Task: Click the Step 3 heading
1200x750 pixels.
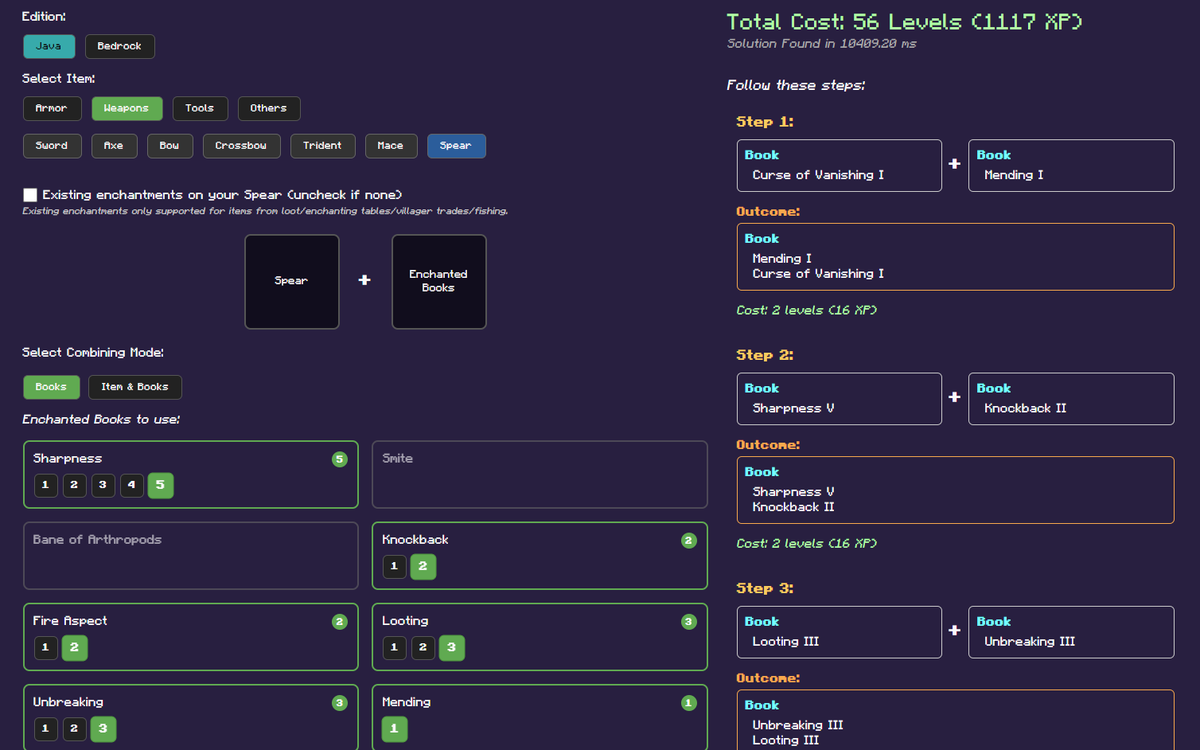Action: 765,588
